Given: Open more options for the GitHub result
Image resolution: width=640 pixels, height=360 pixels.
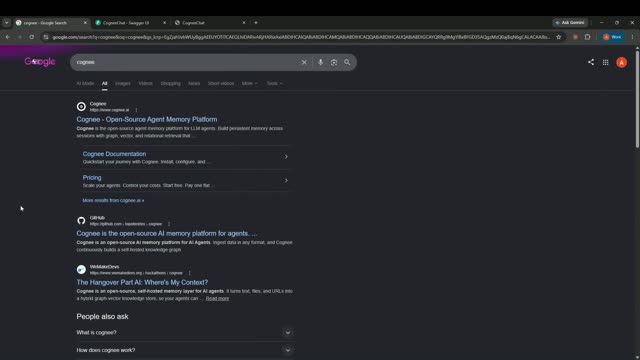Looking at the screenshot, I should [169, 224].
